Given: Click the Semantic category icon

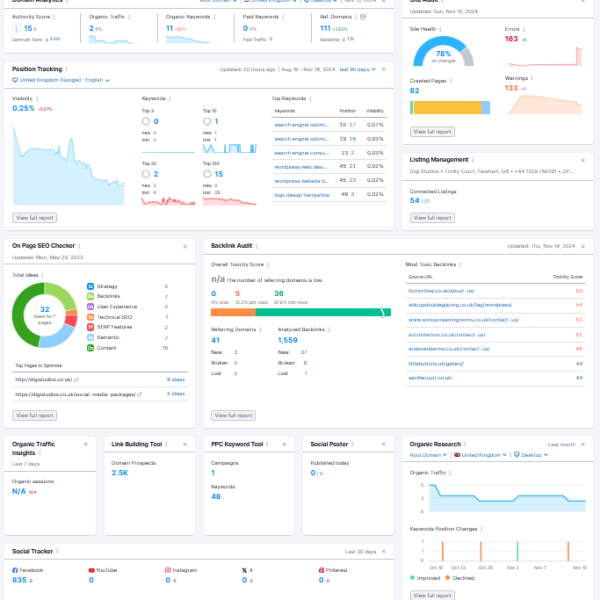Looking at the screenshot, I should pos(90,337).
